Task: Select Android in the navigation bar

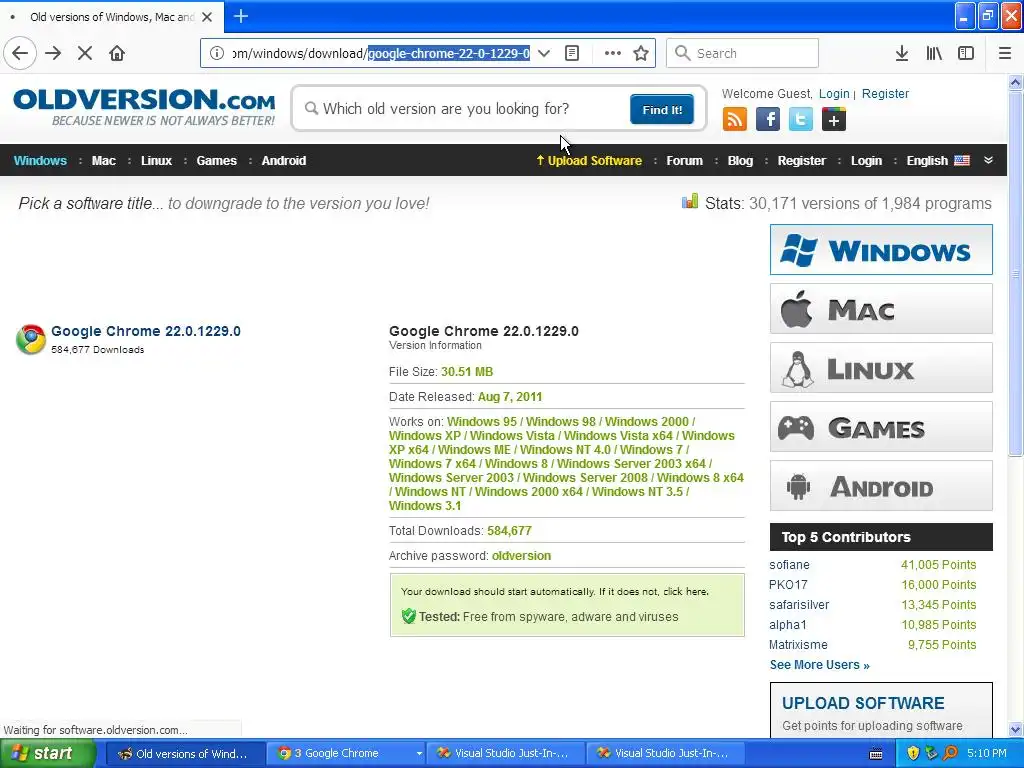Action: [283, 161]
